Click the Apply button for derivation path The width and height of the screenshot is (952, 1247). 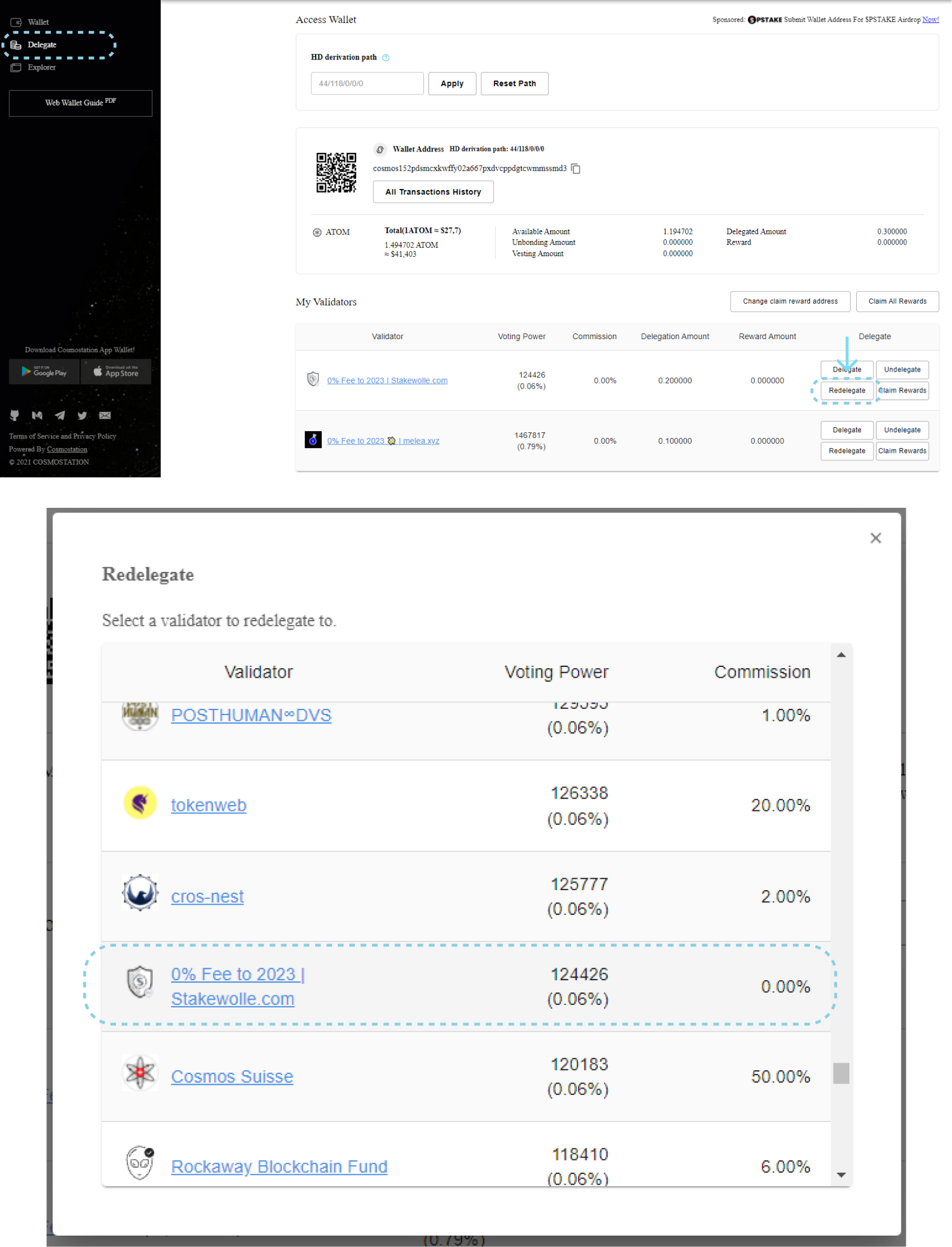[452, 84]
